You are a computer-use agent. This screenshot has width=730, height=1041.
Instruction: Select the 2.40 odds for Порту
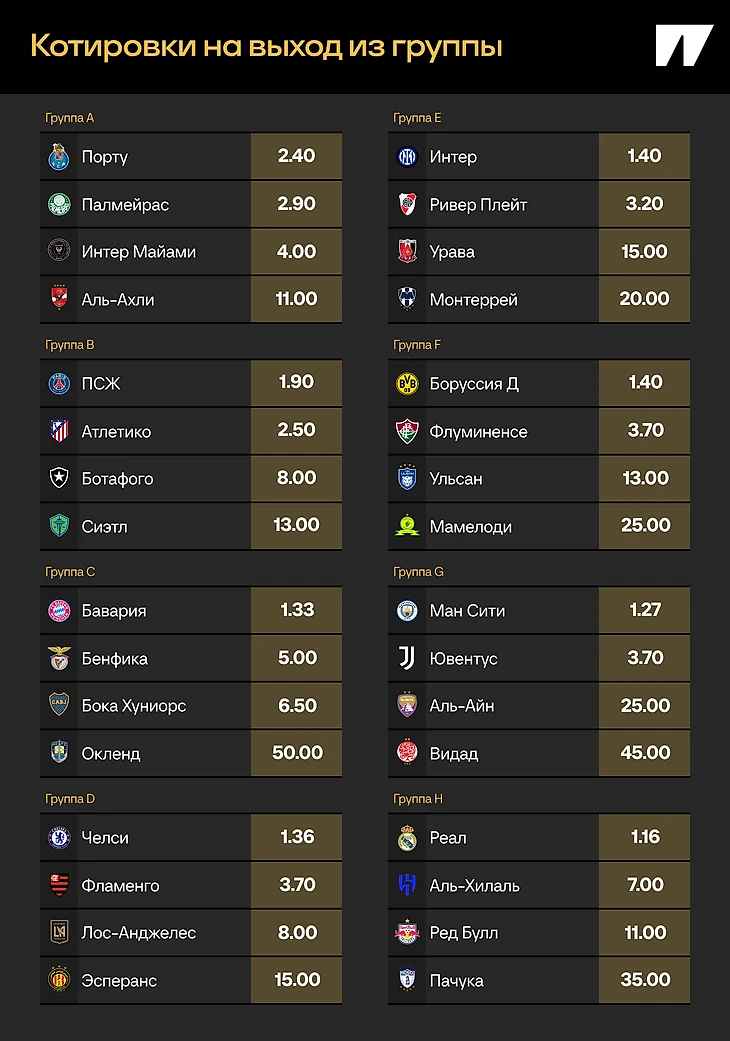[297, 156]
